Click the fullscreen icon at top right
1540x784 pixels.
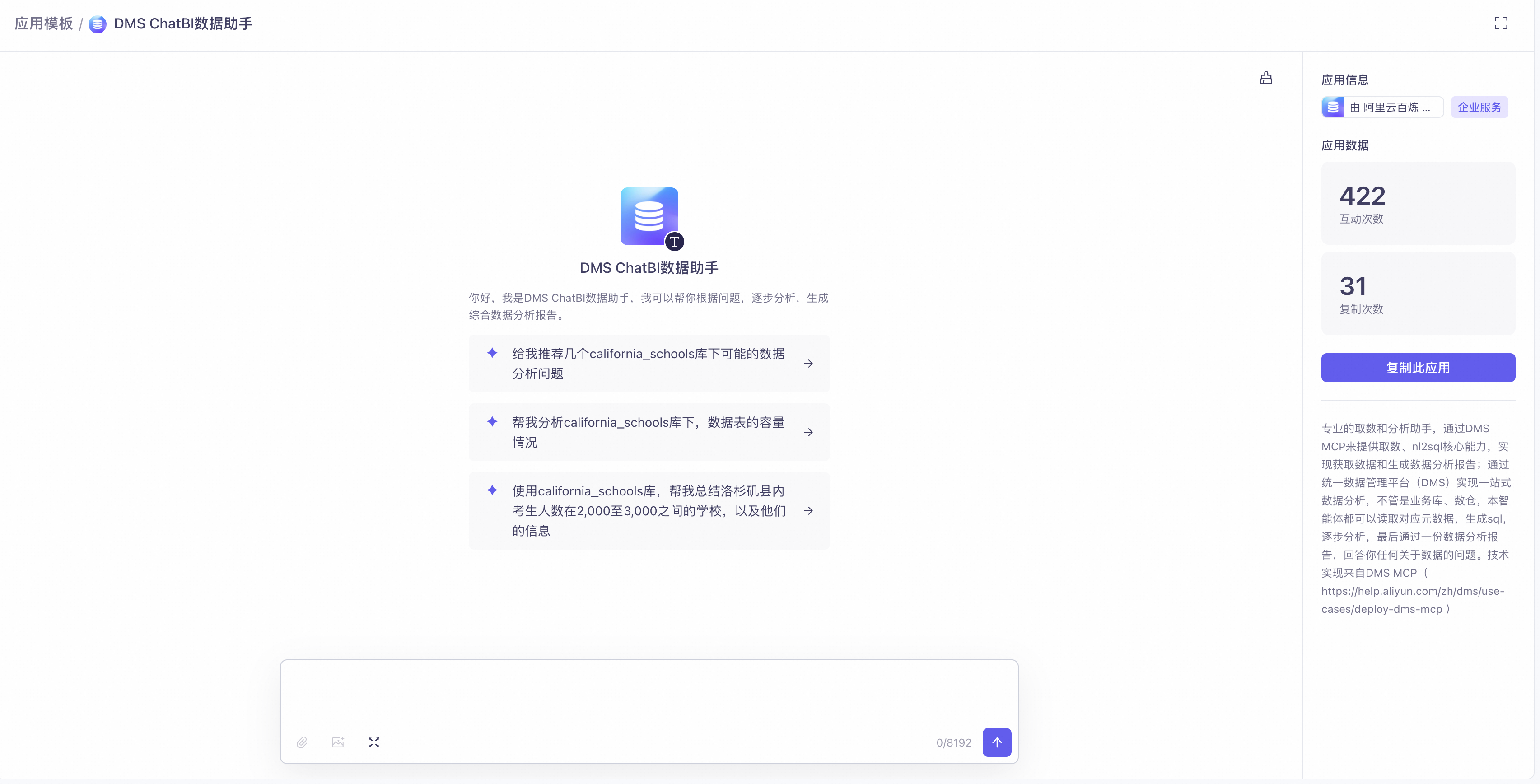[x=1501, y=23]
